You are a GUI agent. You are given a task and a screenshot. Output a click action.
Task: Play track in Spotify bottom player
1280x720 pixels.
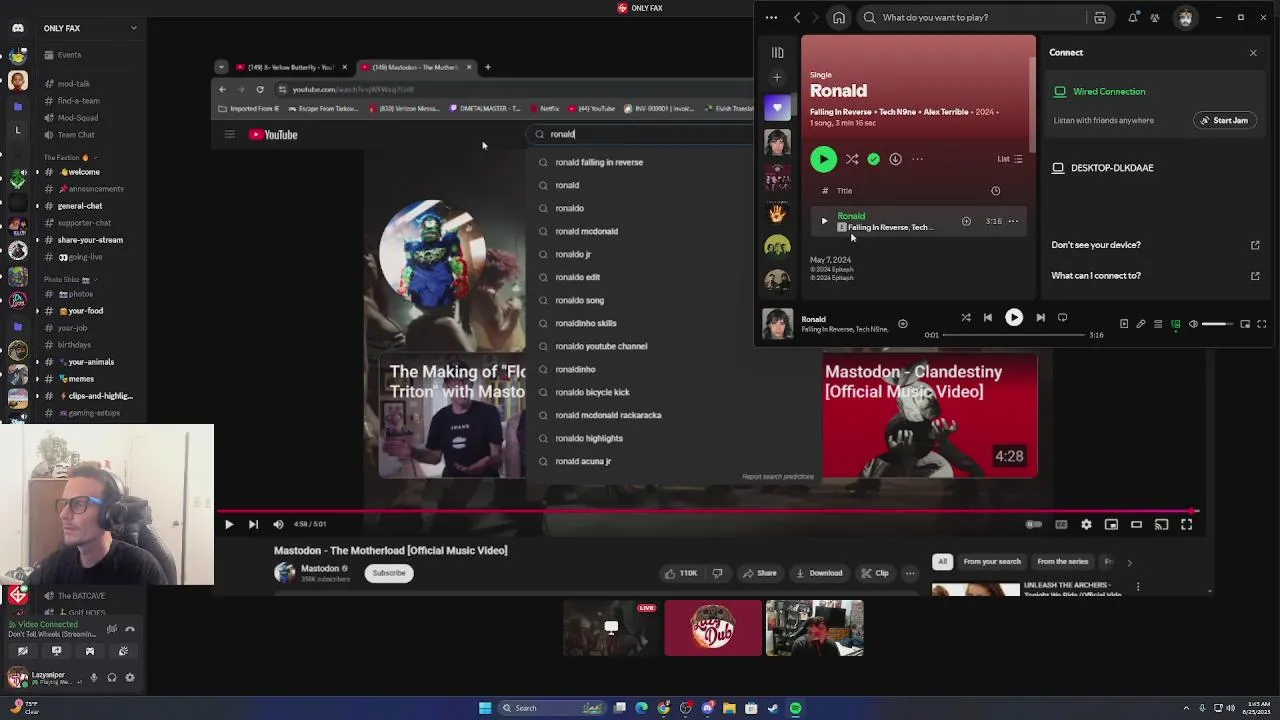pos(1014,318)
